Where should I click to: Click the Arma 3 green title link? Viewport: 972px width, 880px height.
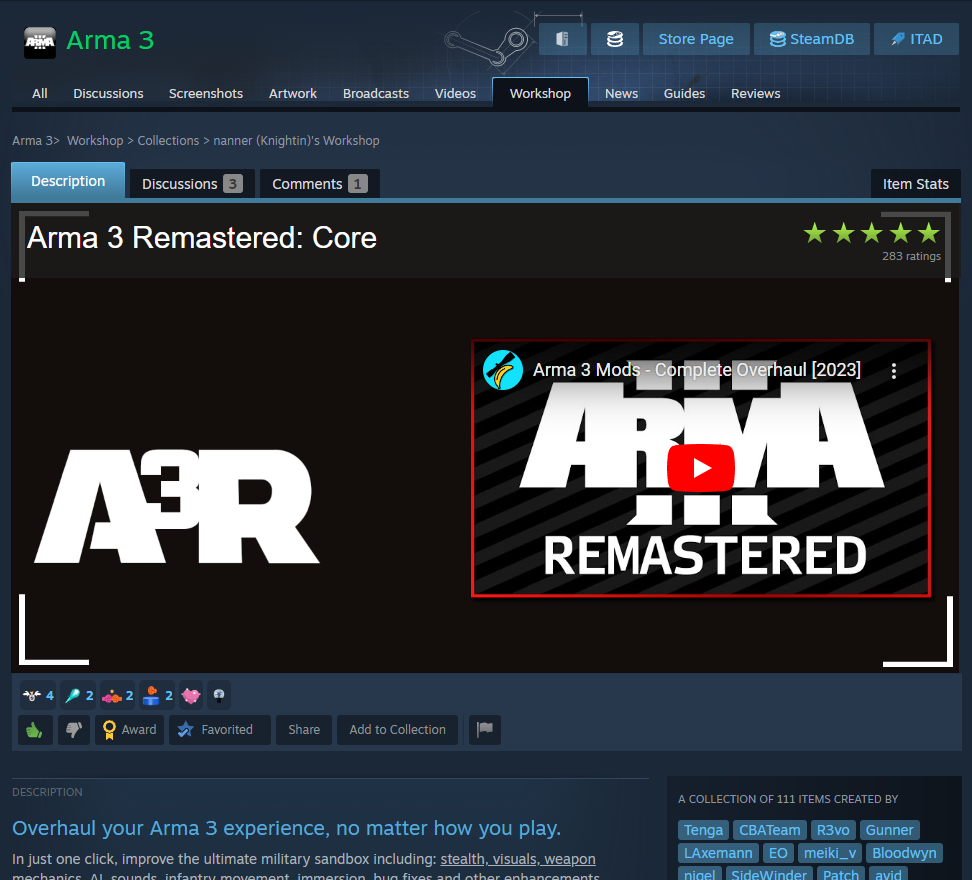pyautogui.click(x=110, y=41)
